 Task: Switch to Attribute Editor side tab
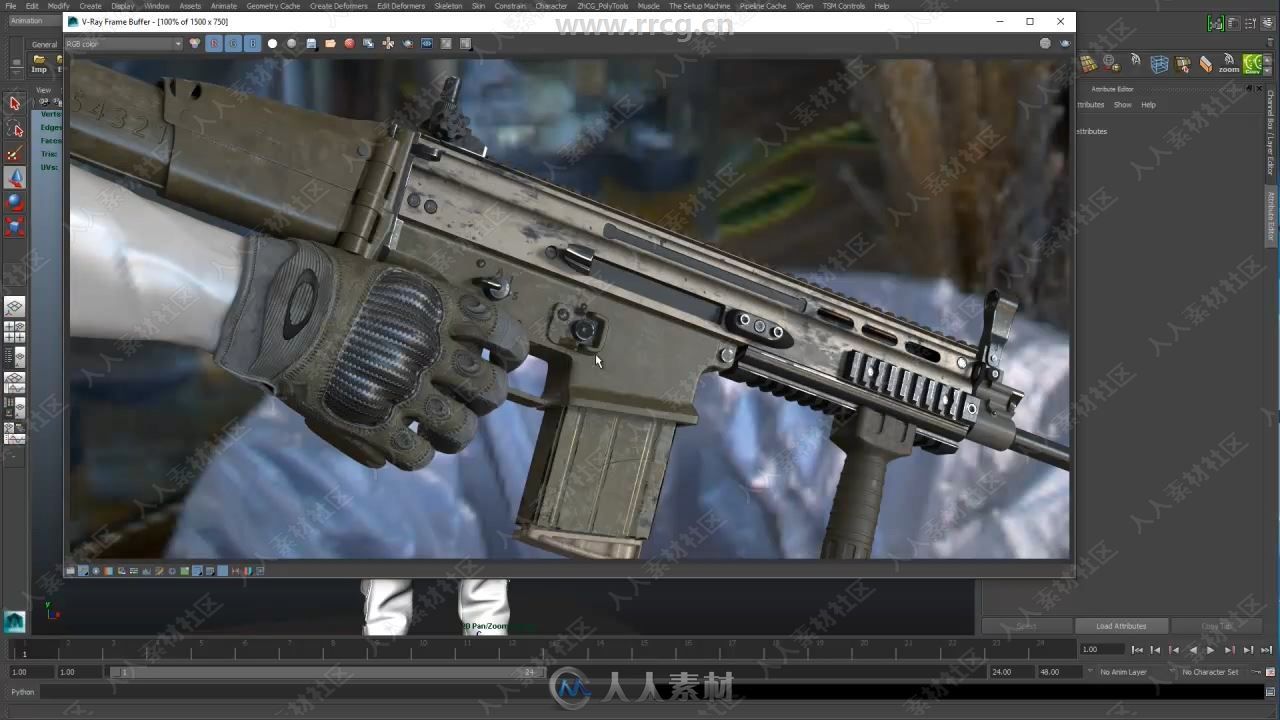(1271, 214)
